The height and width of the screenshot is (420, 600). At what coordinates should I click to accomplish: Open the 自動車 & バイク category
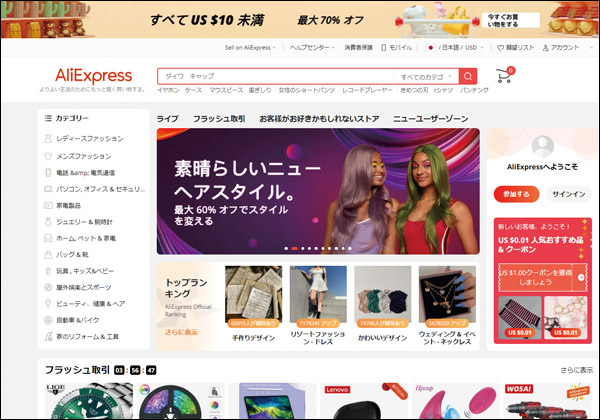coord(78,320)
